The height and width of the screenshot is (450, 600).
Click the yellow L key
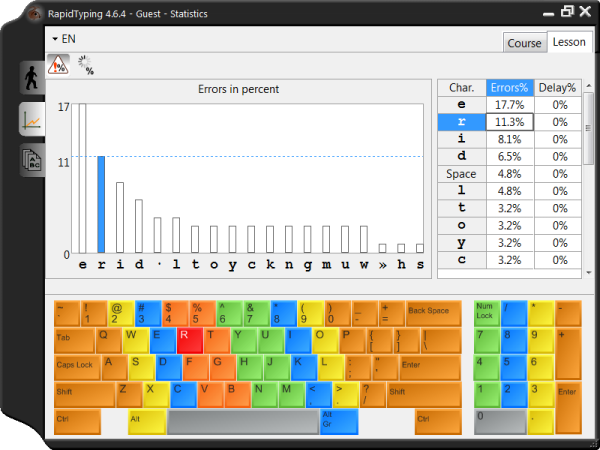[331, 368]
